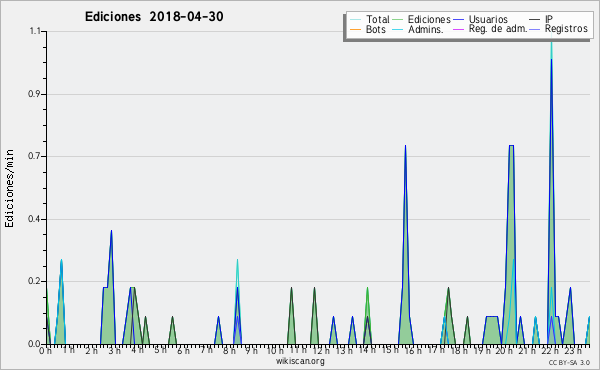Image resolution: width=600 pixels, height=370 pixels.
Task: Click the 0.2 y-axis value
Action: click(34, 281)
